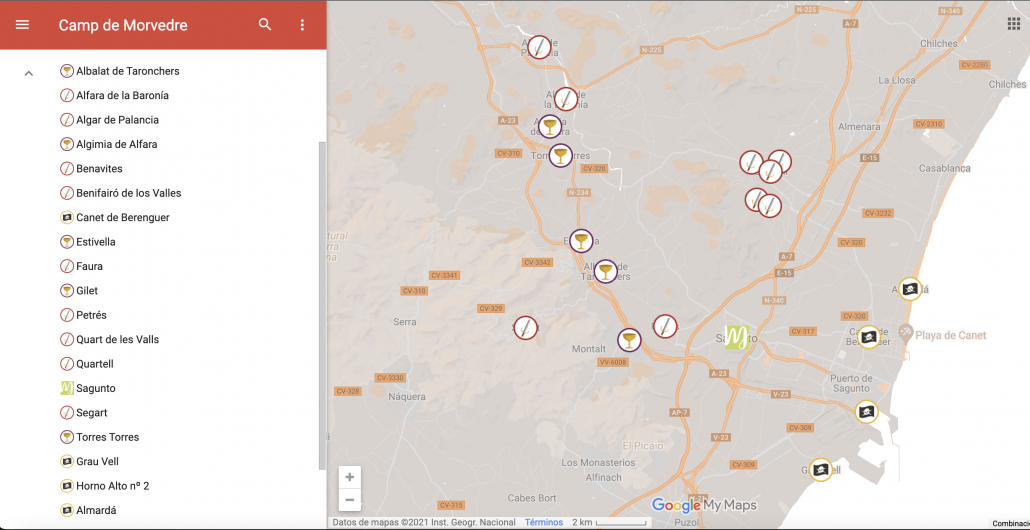1030x530 pixels.
Task: Open the three-dot more options menu
Action: tap(302, 25)
